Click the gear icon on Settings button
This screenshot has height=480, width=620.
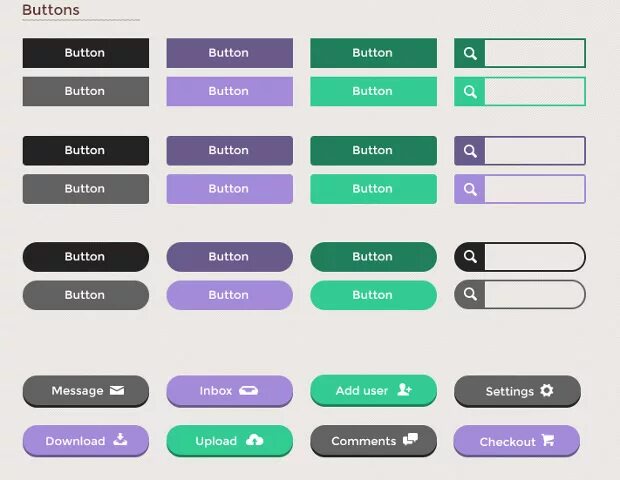(x=546, y=390)
